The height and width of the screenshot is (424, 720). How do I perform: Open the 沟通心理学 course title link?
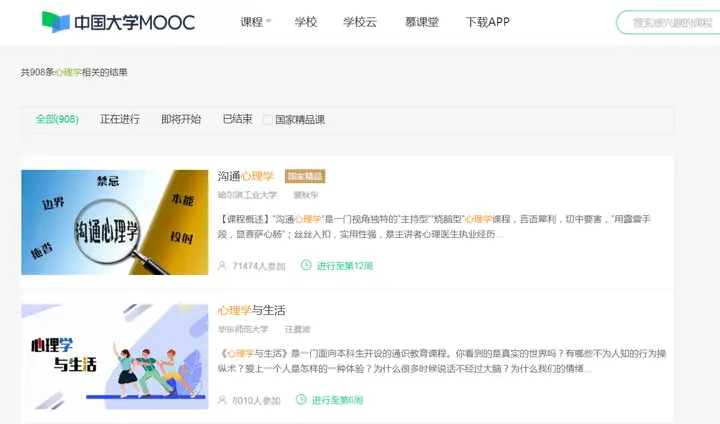point(246,176)
